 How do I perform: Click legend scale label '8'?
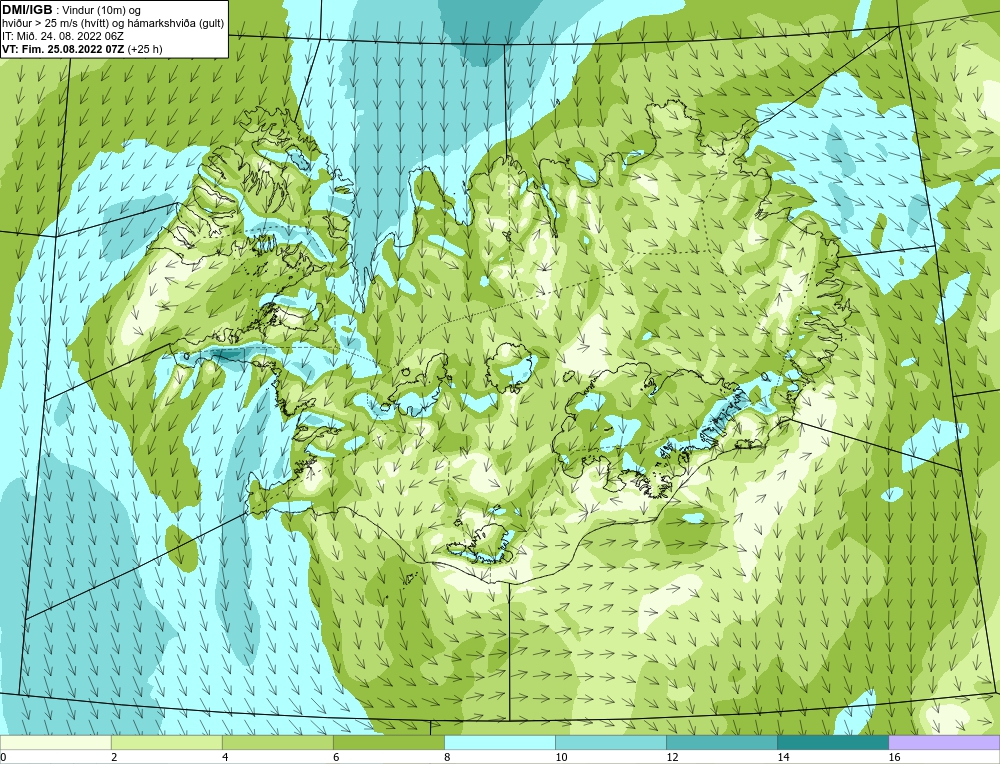pyautogui.click(x=447, y=757)
